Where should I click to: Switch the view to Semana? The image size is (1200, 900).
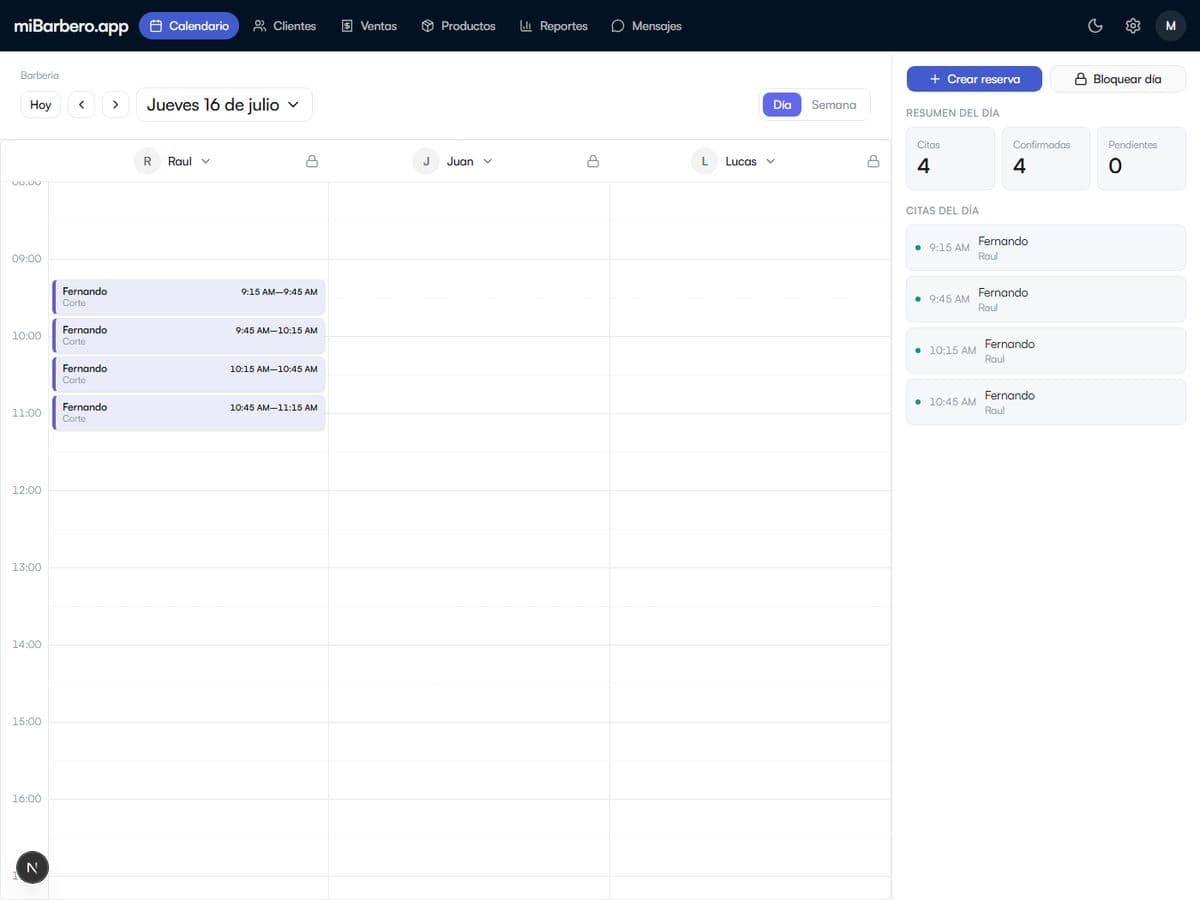pyautogui.click(x=834, y=105)
